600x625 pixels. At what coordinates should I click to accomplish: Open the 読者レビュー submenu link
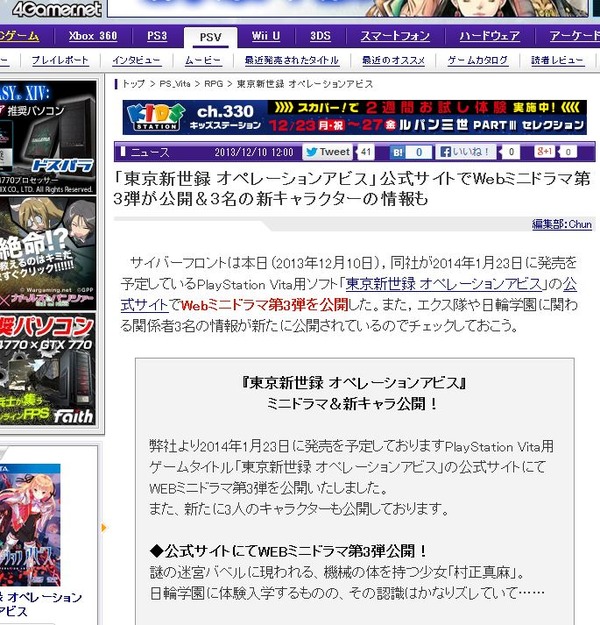tap(557, 61)
